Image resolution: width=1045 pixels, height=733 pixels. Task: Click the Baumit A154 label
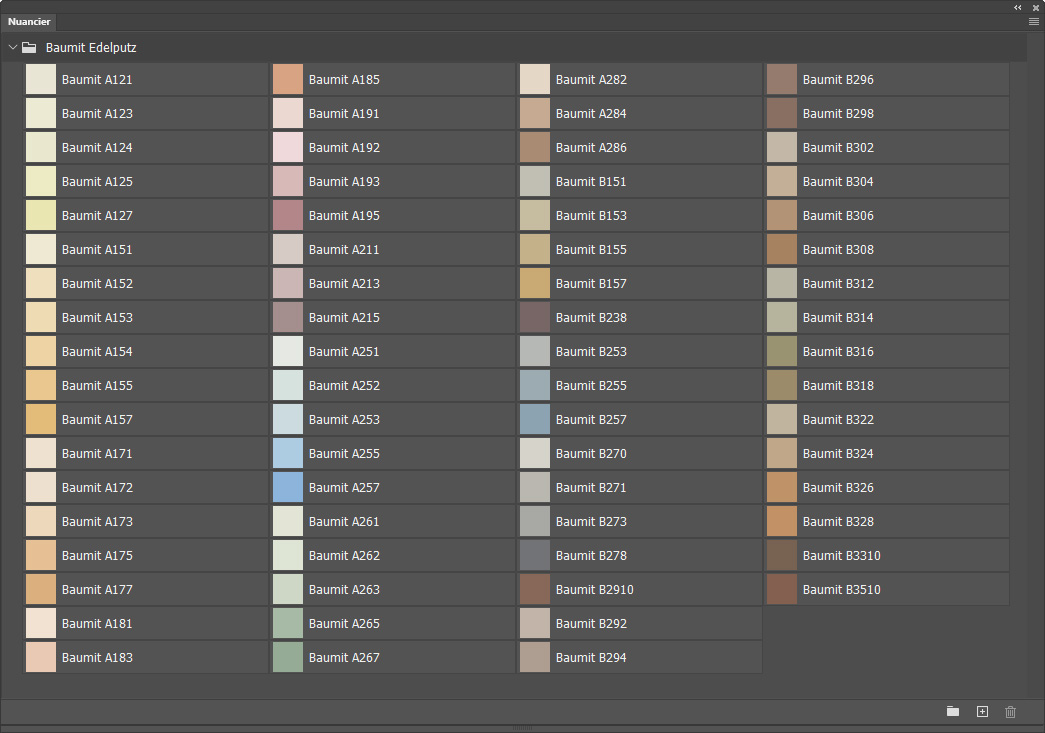pyautogui.click(x=97, y=351)
